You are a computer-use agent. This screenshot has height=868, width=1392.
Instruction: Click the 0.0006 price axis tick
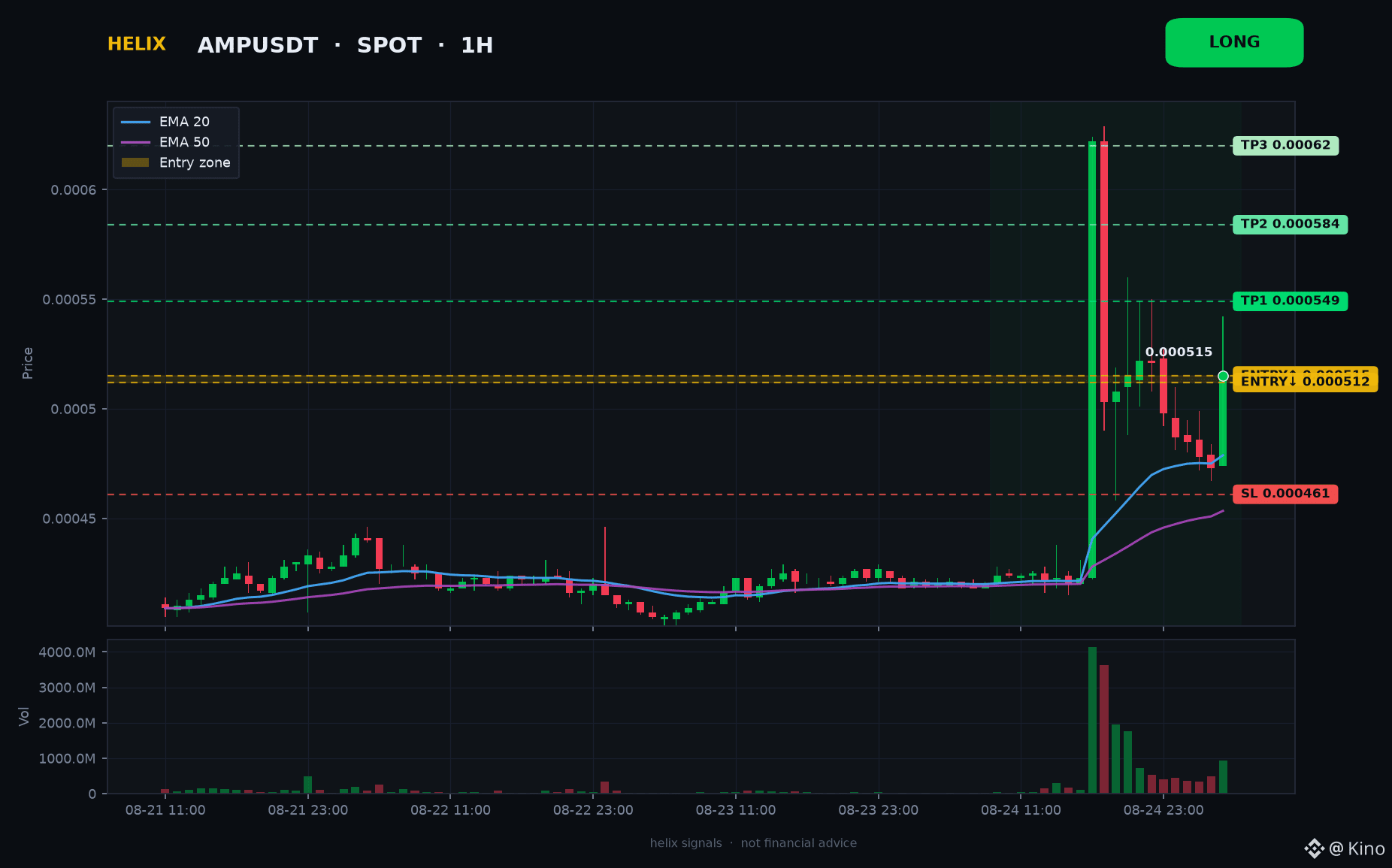(x=74, y=190)
